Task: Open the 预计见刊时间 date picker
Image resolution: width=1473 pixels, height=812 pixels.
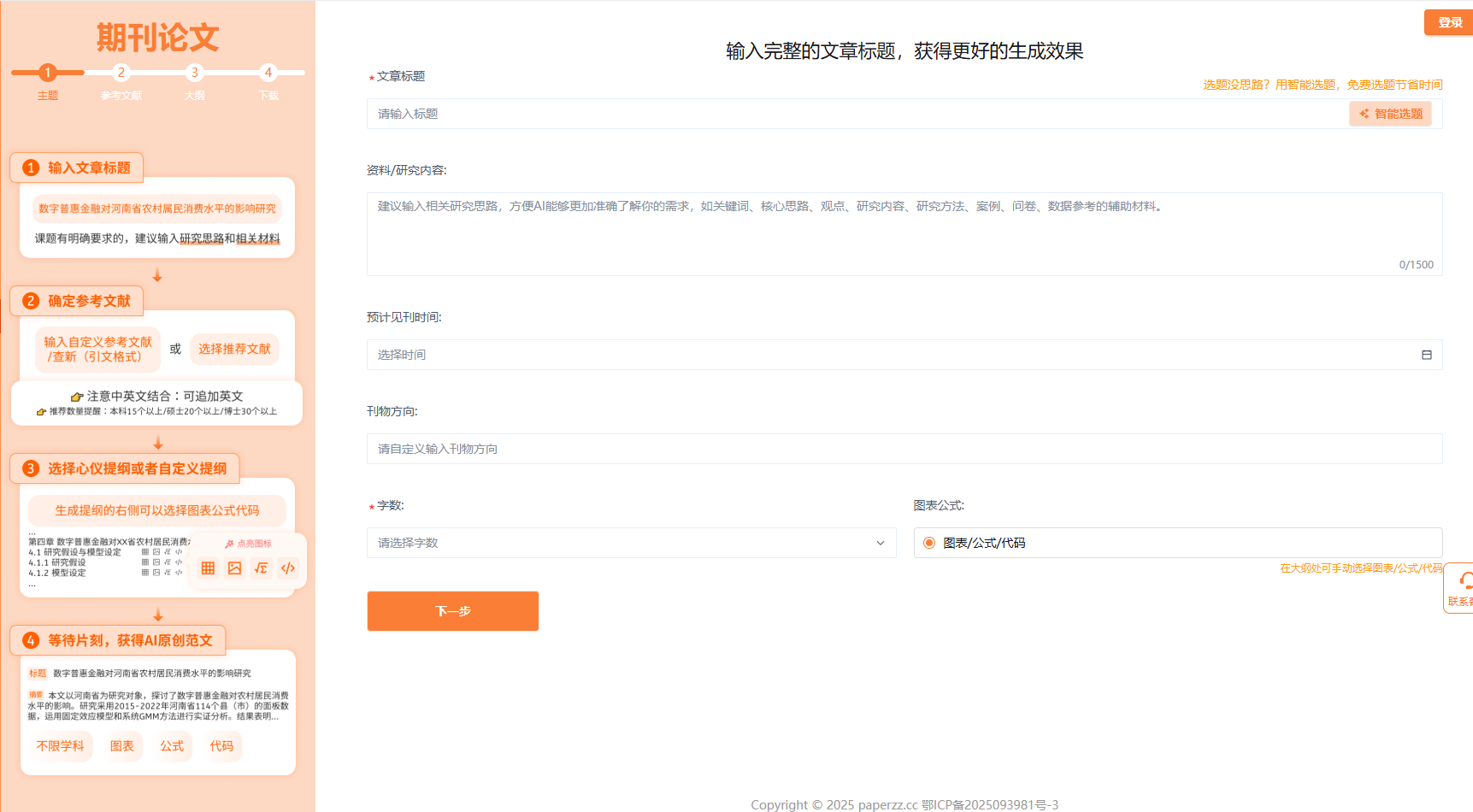Action: [x=889, y=355]
